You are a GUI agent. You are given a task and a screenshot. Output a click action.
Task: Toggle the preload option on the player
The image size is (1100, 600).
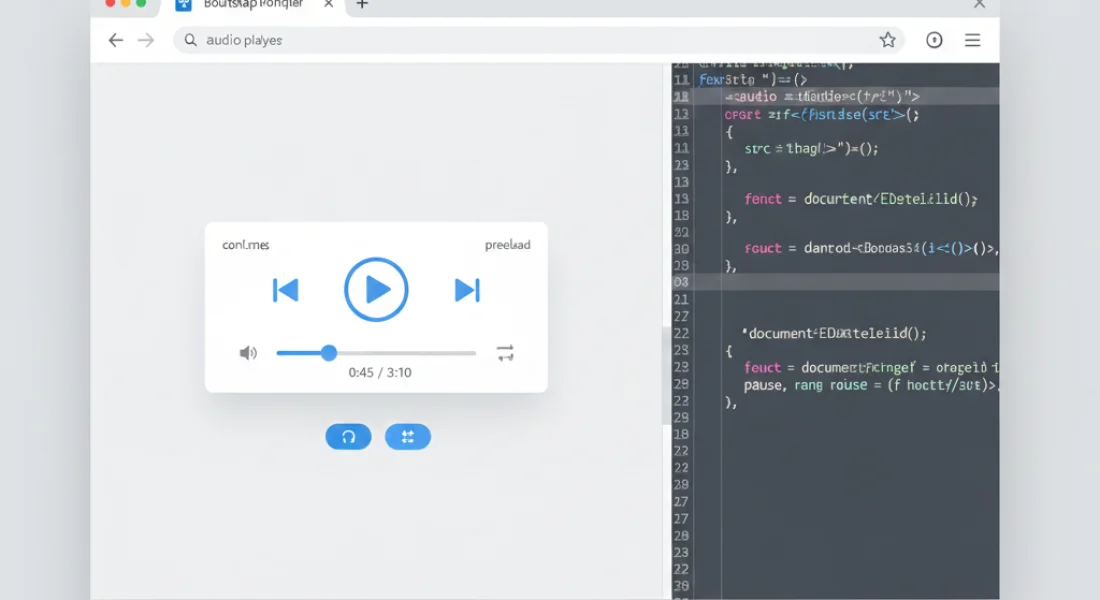tap(508, 244)
